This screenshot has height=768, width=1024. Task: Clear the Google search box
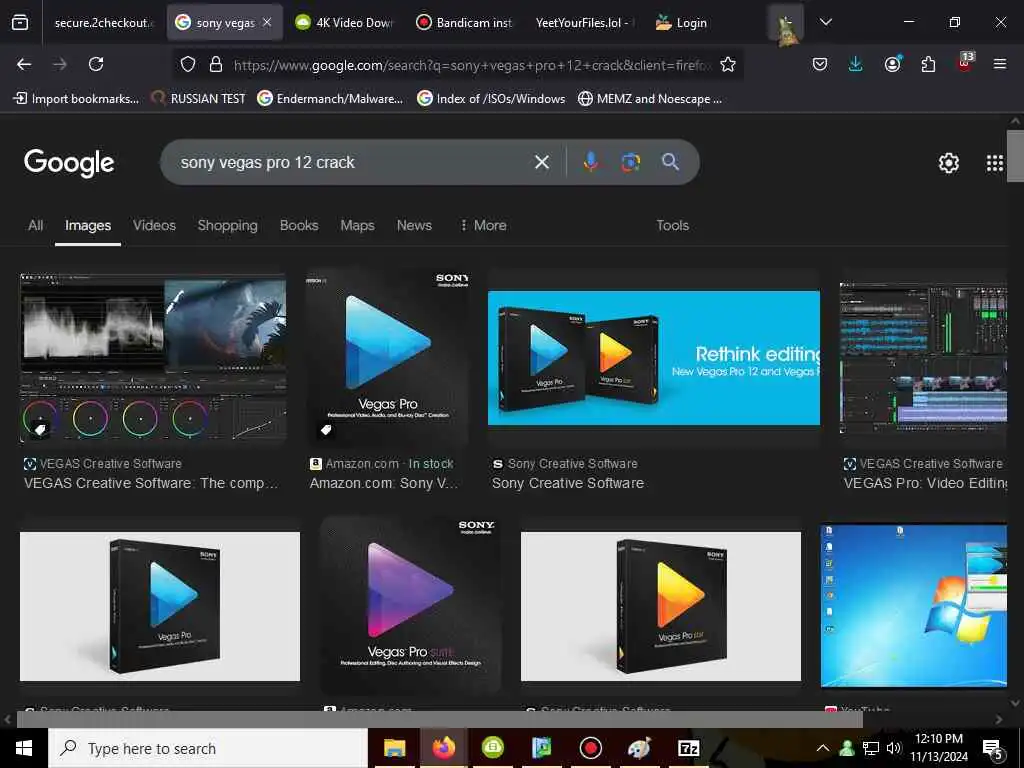coord(541,162)
